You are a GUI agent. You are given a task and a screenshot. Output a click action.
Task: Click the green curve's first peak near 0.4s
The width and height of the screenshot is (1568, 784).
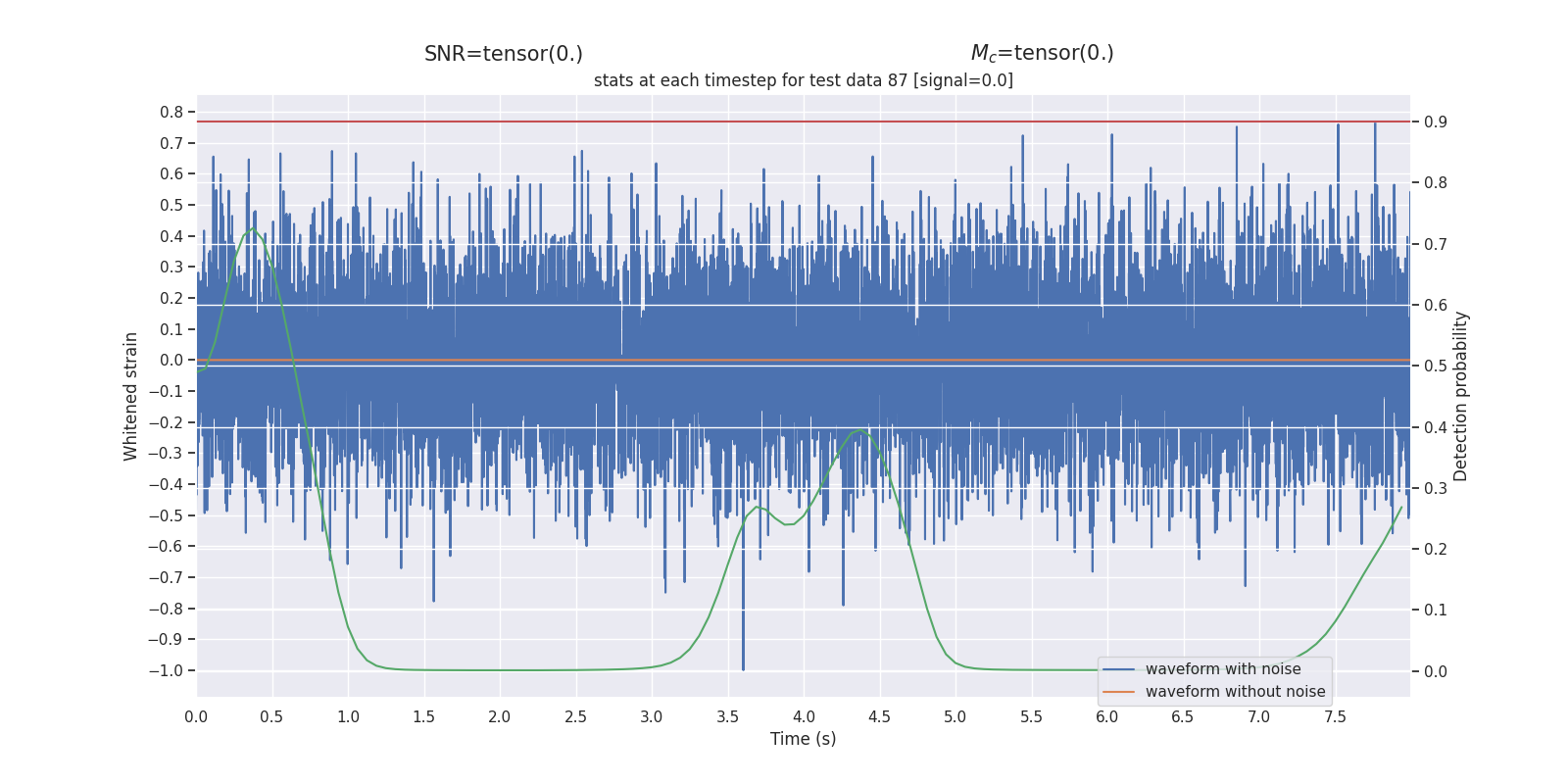click(252, 229)
